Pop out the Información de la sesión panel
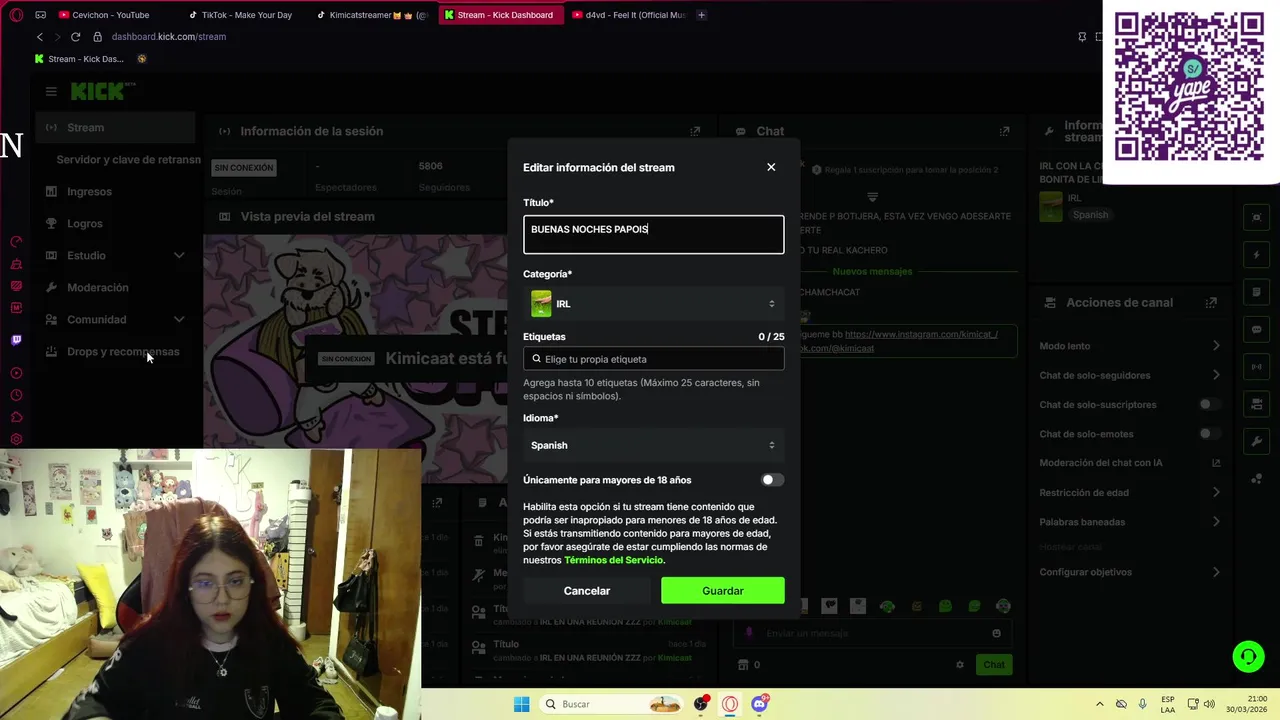The image size is (1280, 720). (695, 131)
